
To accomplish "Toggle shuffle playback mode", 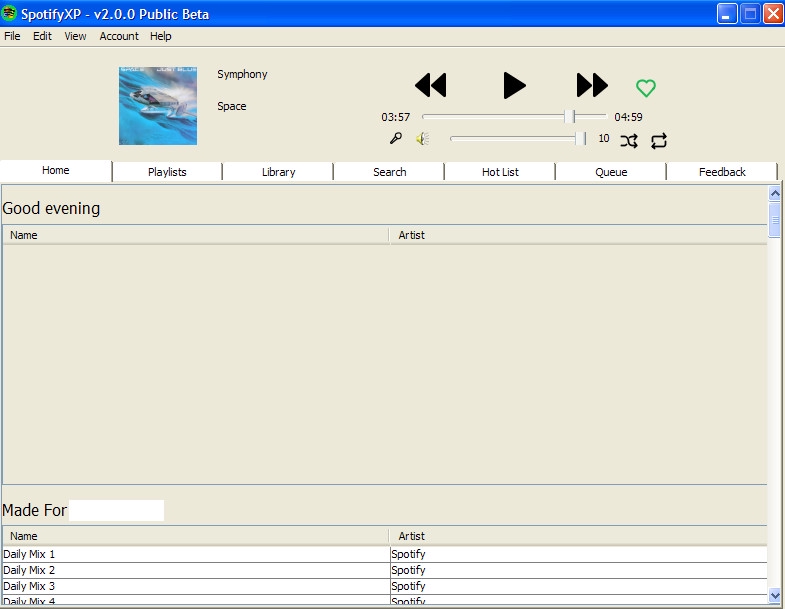I will (x=629, y=141).
